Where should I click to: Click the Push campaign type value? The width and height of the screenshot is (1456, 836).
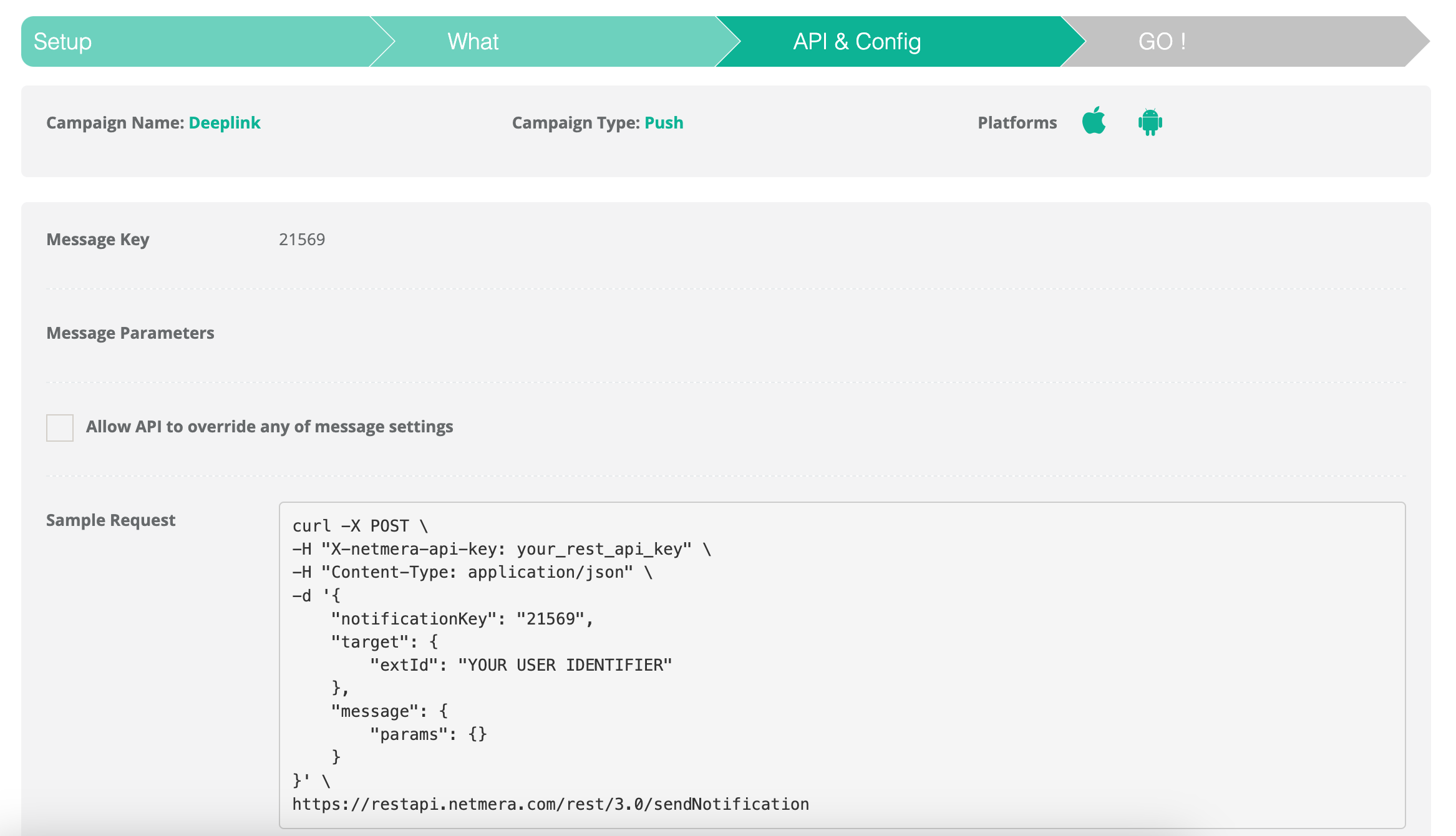[x=664, y=123]
